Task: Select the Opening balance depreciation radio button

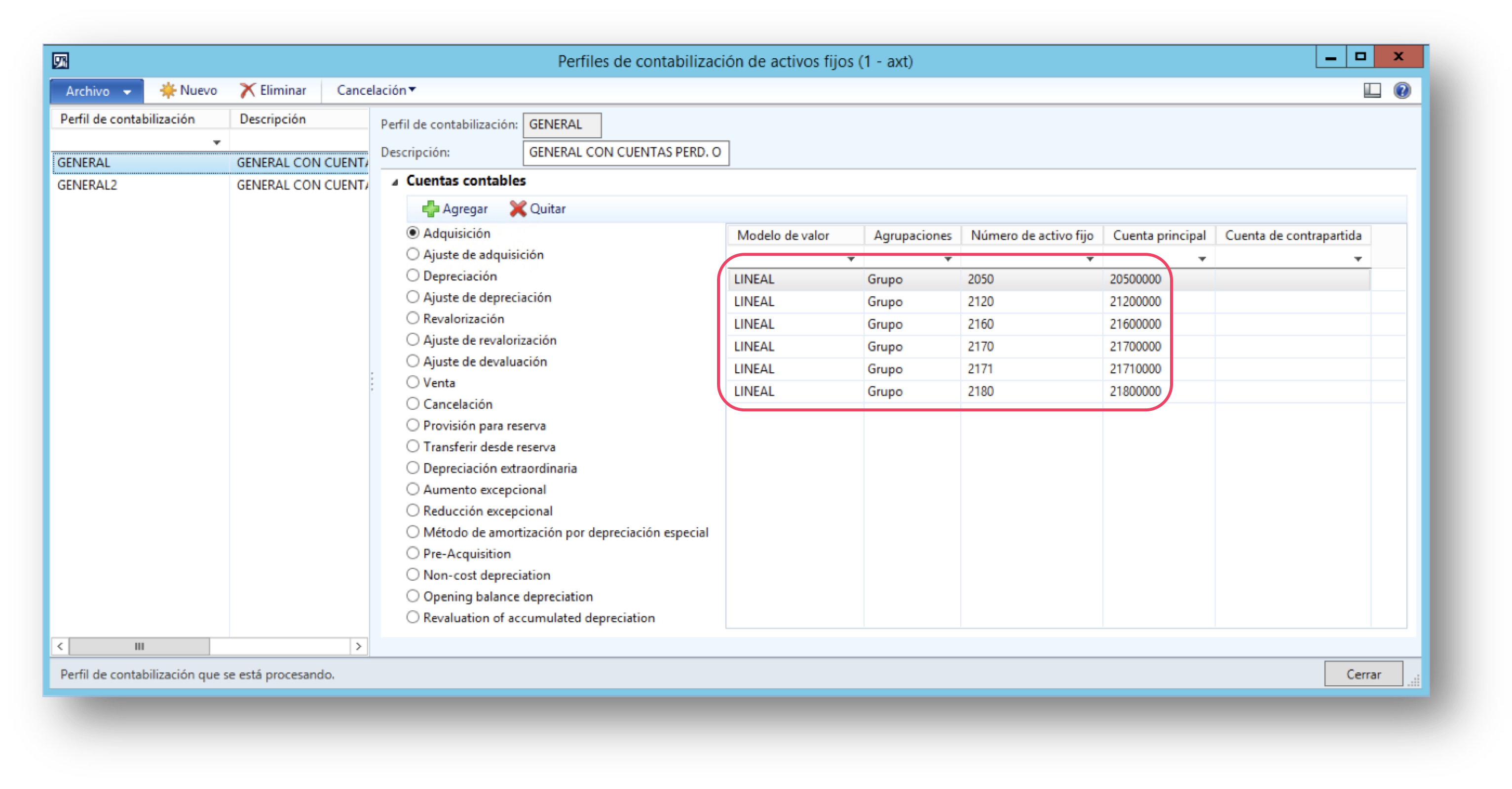Action: [x=413, y=596]
